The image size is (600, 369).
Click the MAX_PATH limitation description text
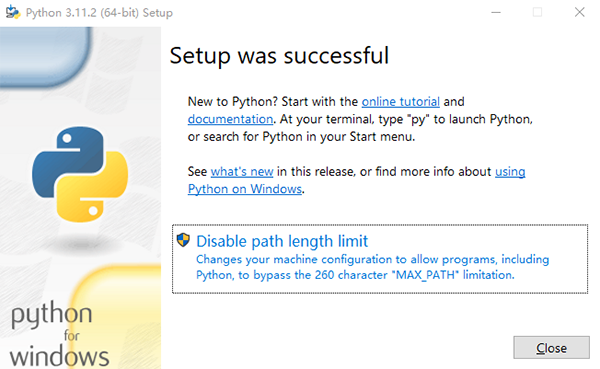pos(372,267)
